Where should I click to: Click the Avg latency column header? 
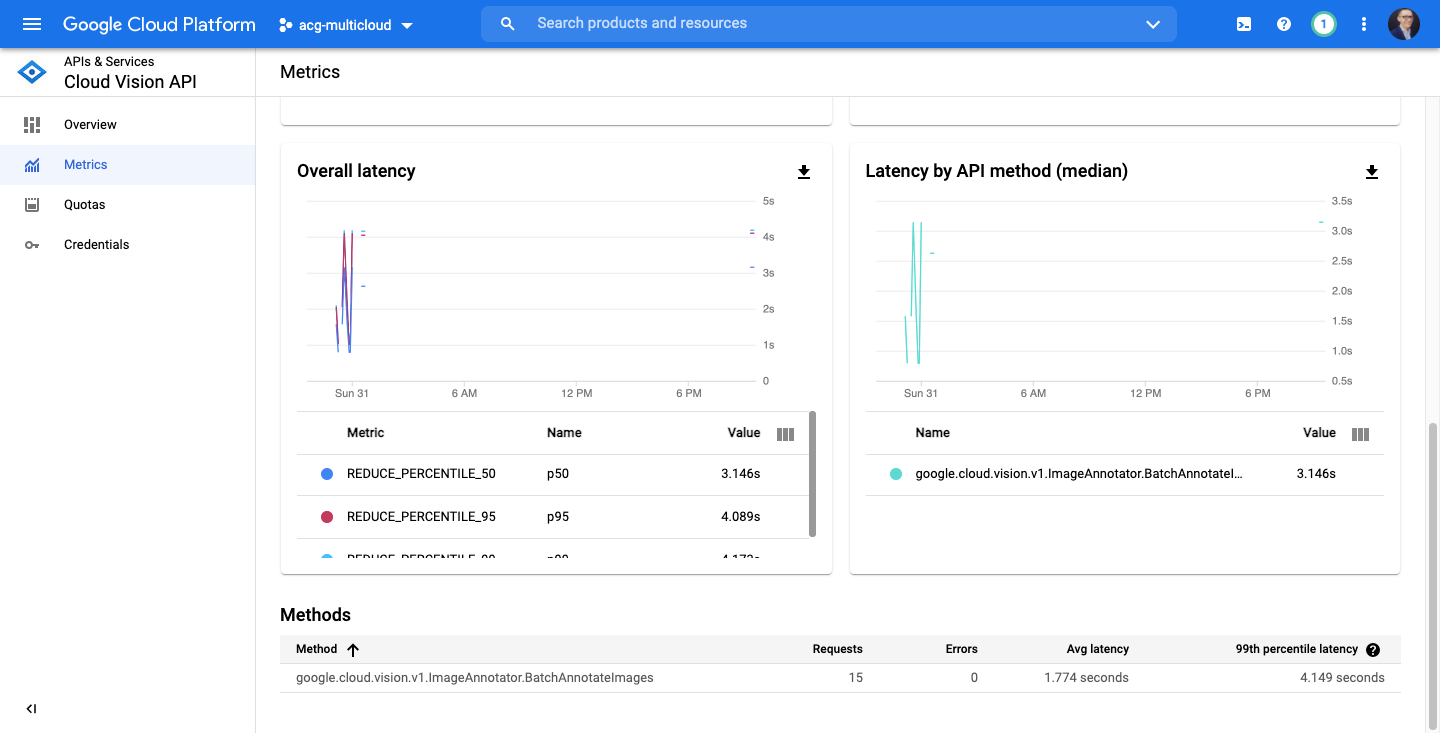coord(1098,649)
